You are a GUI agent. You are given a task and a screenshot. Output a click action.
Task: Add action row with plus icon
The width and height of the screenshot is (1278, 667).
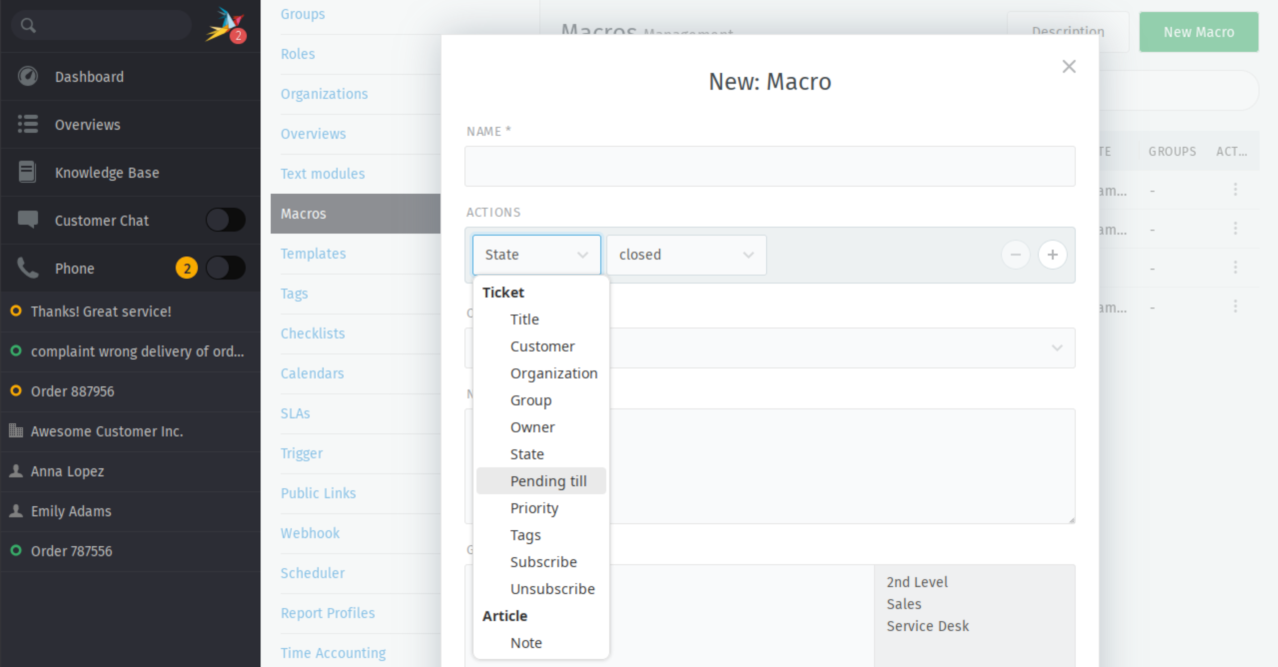(1052, 255)
